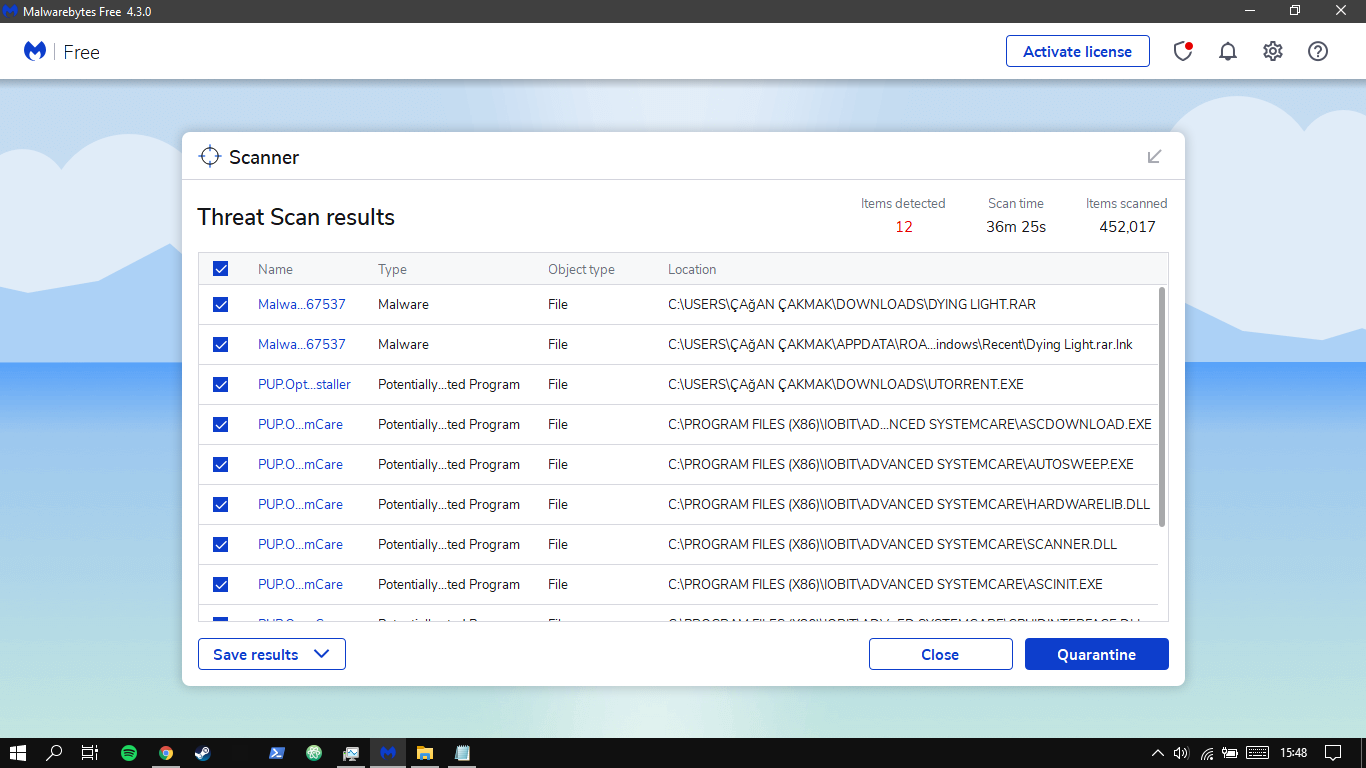Screen dimensions: 1366x768
Task: Uncheck the ASCDOWNLOAD.EXE detection checkbox
Action: click(221, 424)
